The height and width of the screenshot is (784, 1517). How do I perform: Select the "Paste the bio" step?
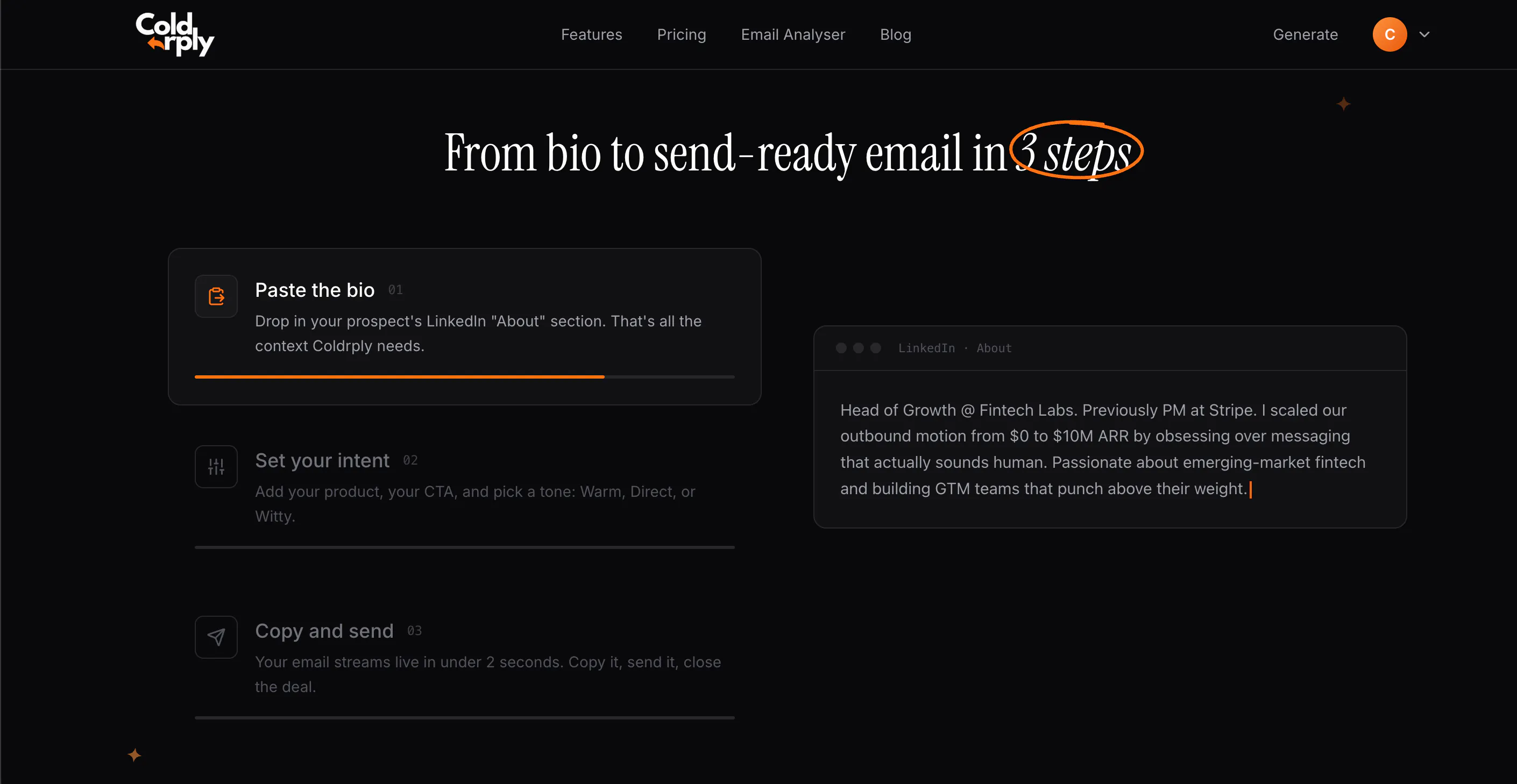(x=465, y=327)
